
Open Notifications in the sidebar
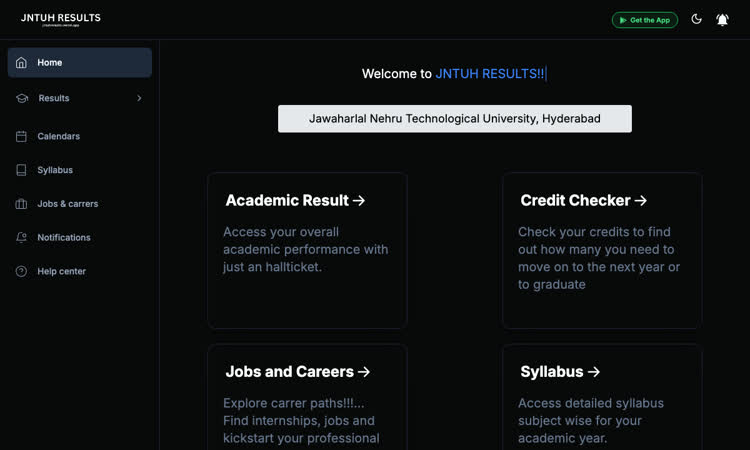coord(80,238)
